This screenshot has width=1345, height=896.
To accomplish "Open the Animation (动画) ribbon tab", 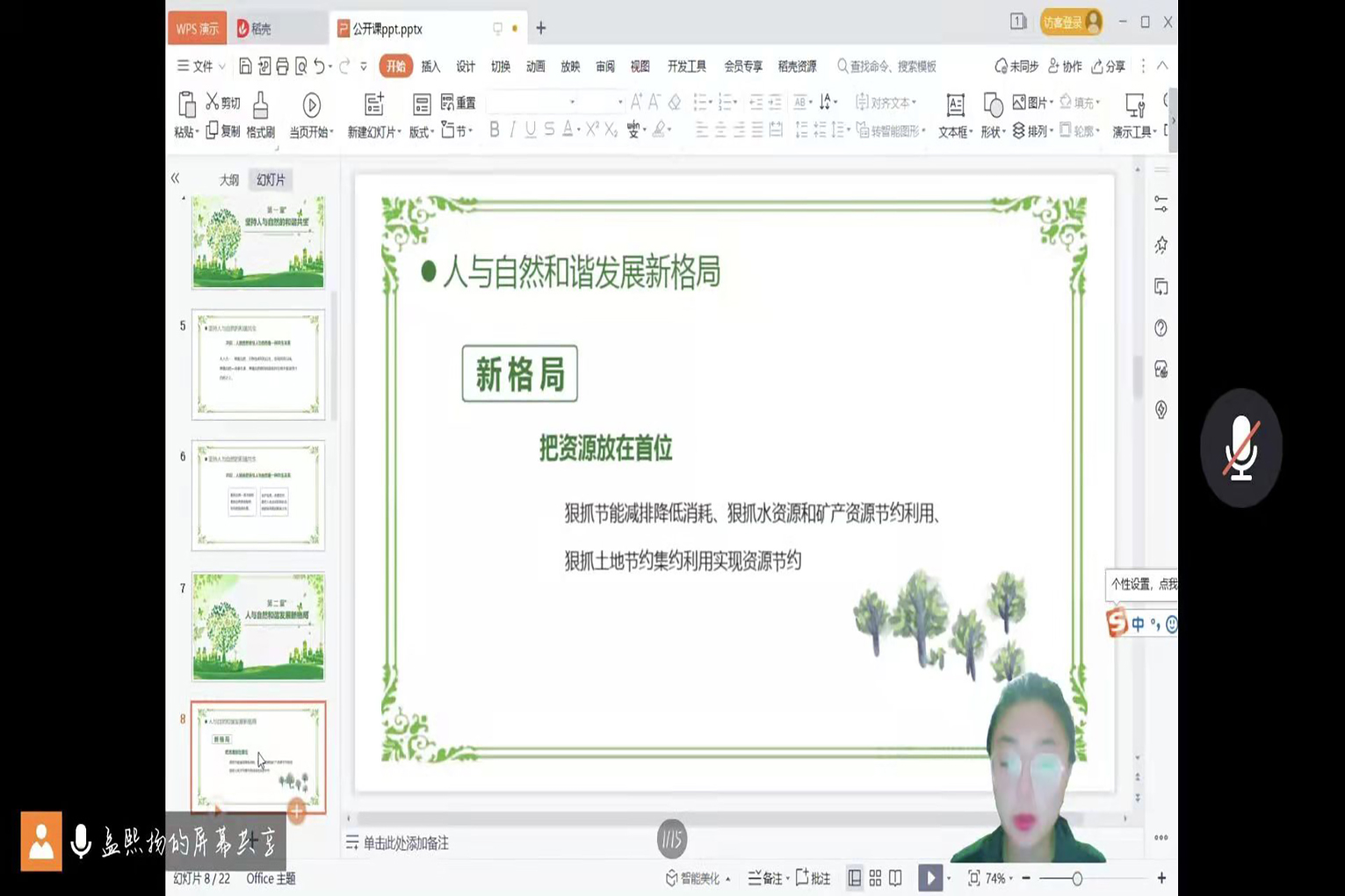I will [x=535, y=67].
